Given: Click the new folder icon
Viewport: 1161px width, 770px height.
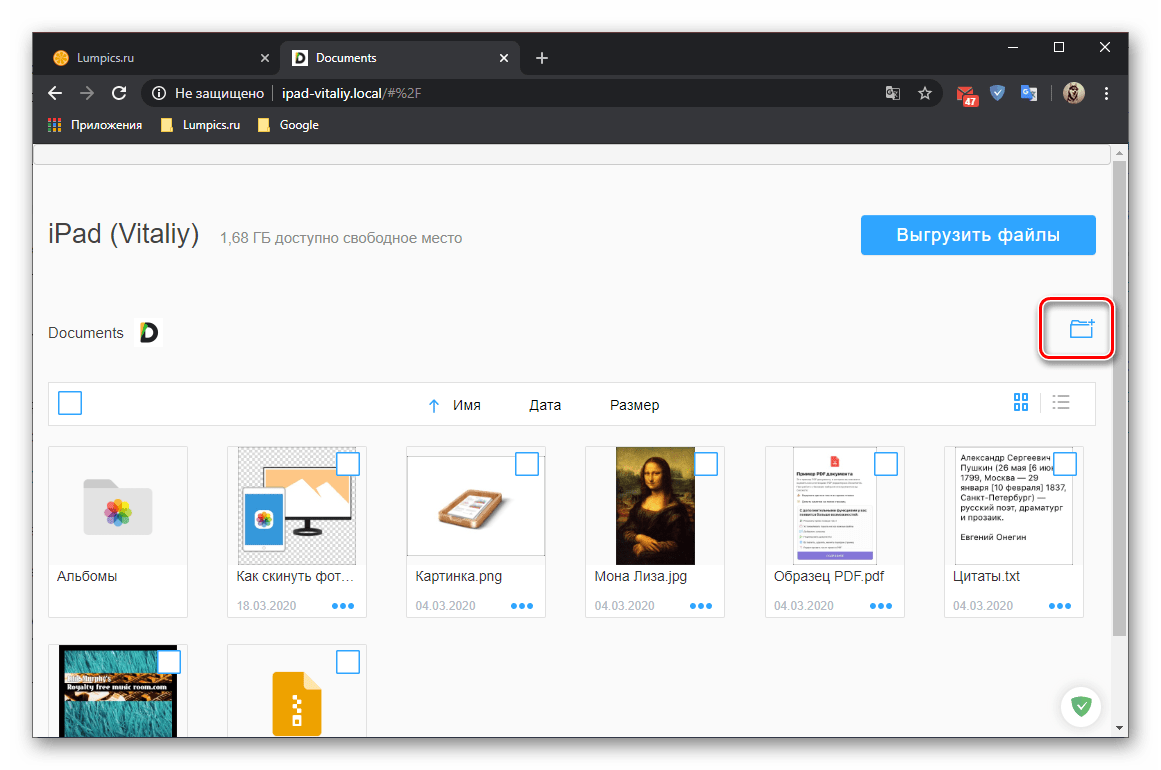Looking at the screenshot, I should point(1081,328).
